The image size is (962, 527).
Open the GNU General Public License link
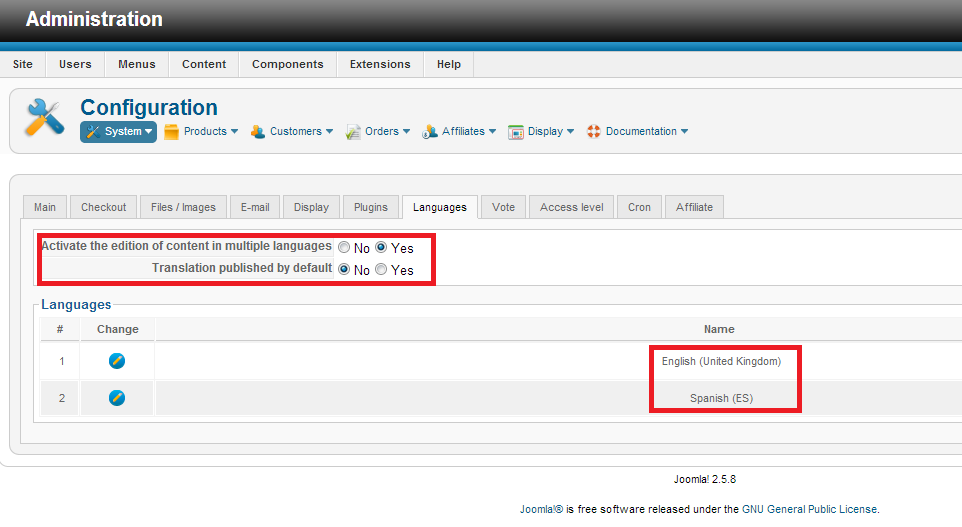[x=809, y=509]
